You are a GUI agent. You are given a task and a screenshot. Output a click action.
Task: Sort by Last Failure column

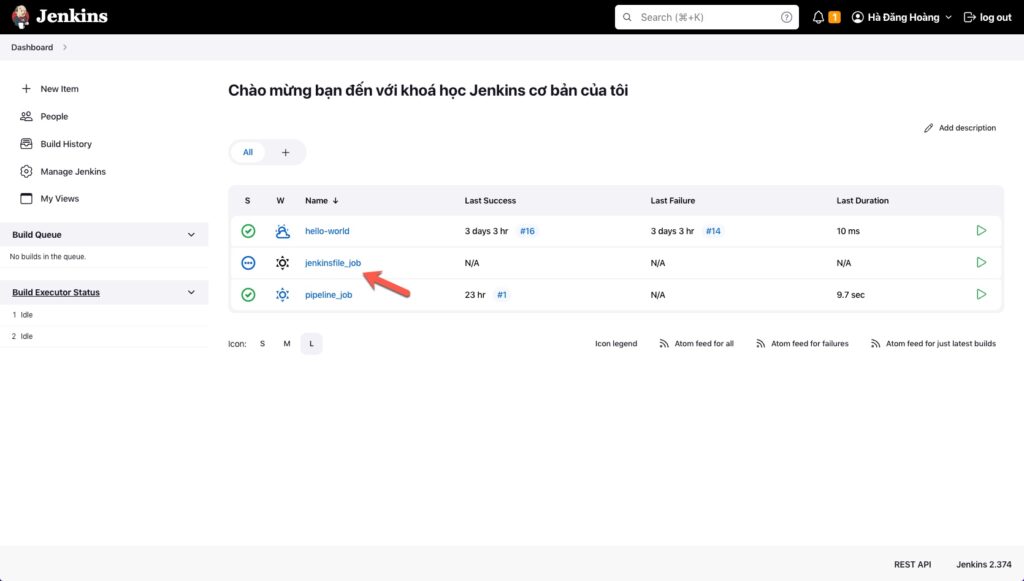(673, 200)
